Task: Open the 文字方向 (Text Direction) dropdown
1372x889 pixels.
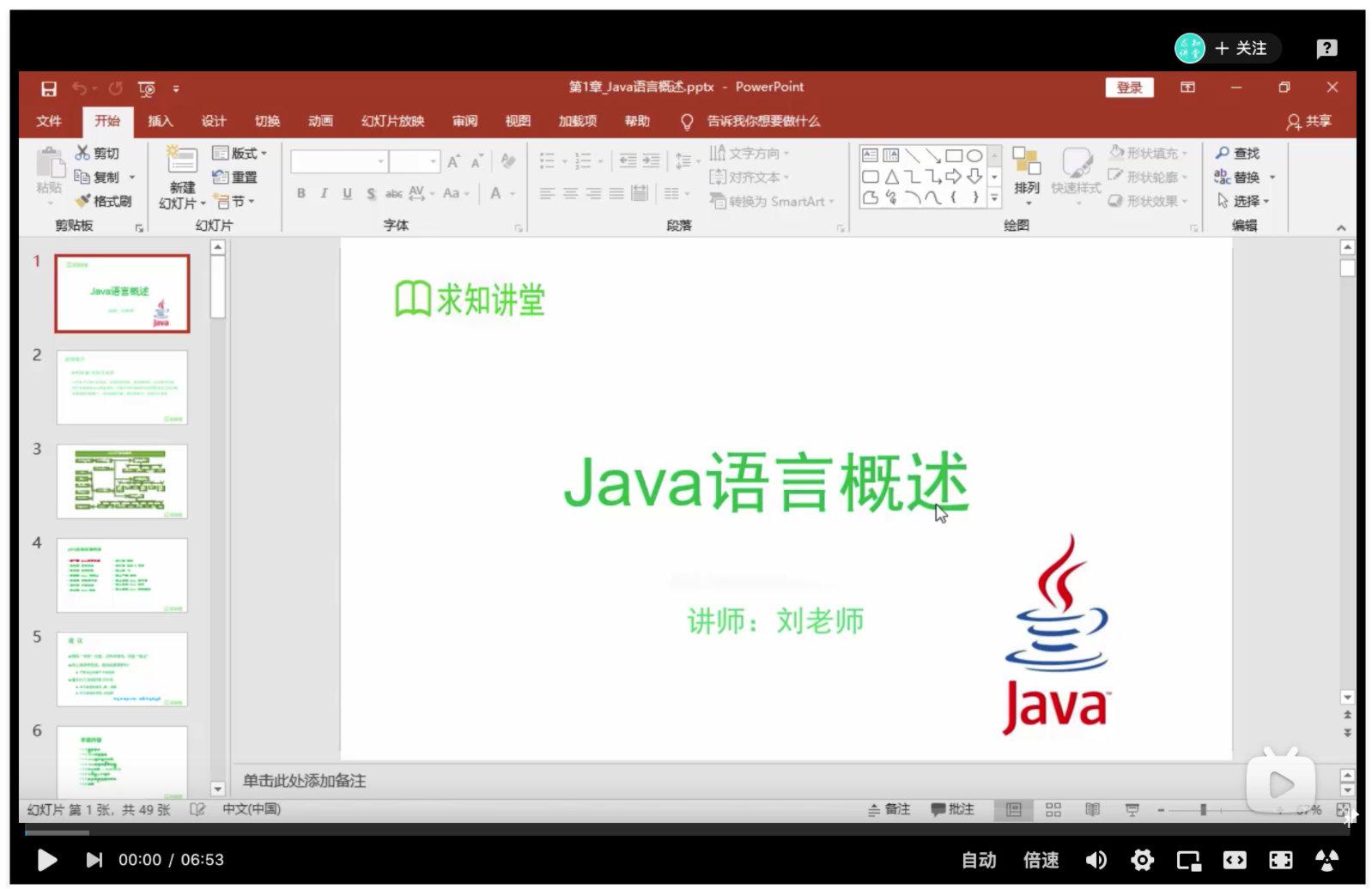Action: [750, 153]
